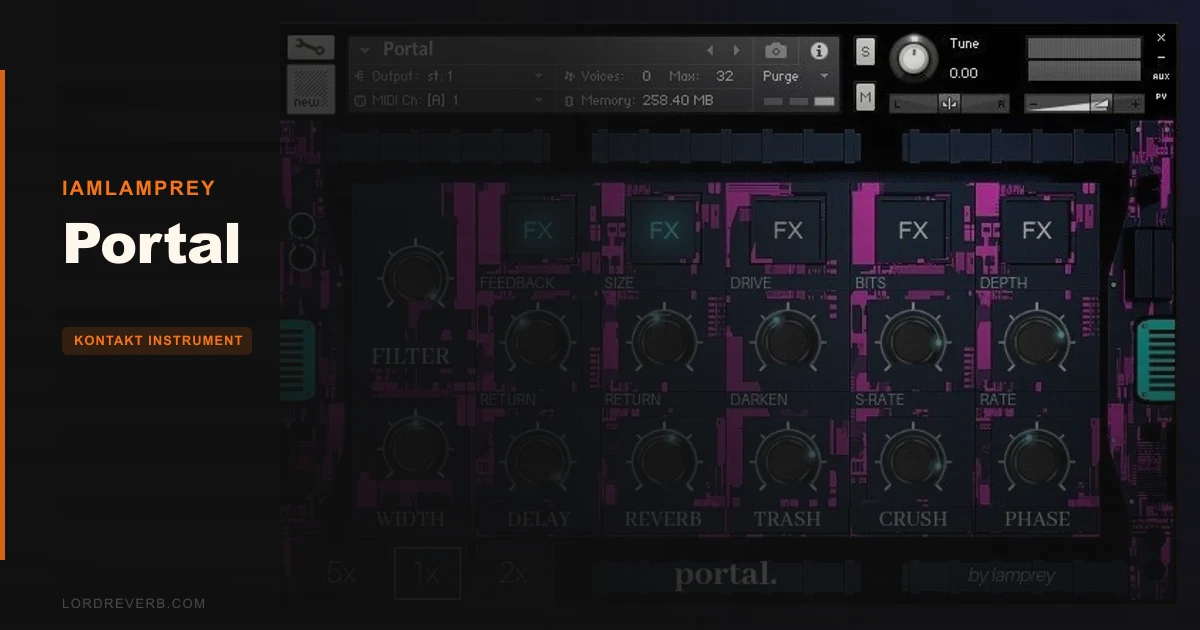Select the 2x speed option
Image resolution: width=1200 pixels, height=630 pixels.
(514, 573)
